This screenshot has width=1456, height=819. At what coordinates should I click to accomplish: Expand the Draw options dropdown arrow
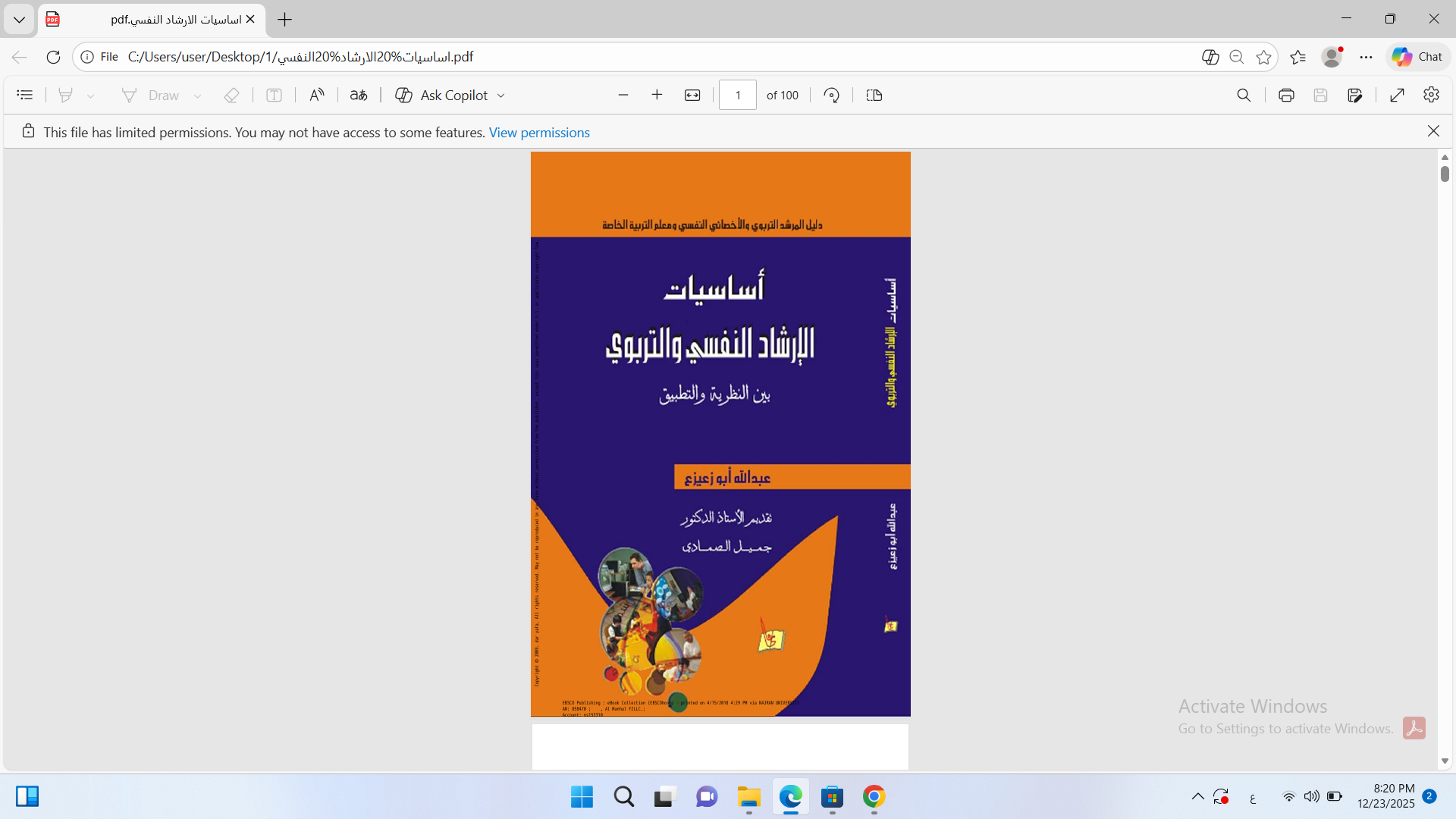pyautogui.click(x=197, y=96)
